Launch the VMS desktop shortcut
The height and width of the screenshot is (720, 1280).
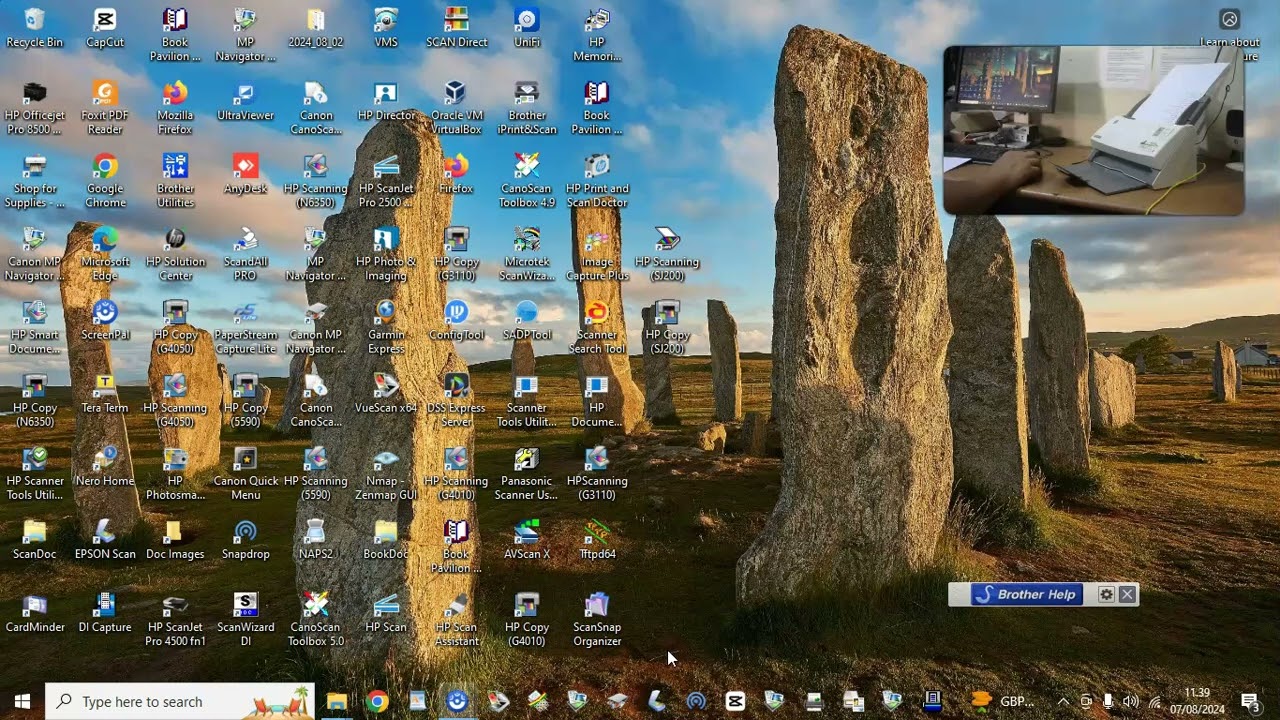click(x=386, y=28)
